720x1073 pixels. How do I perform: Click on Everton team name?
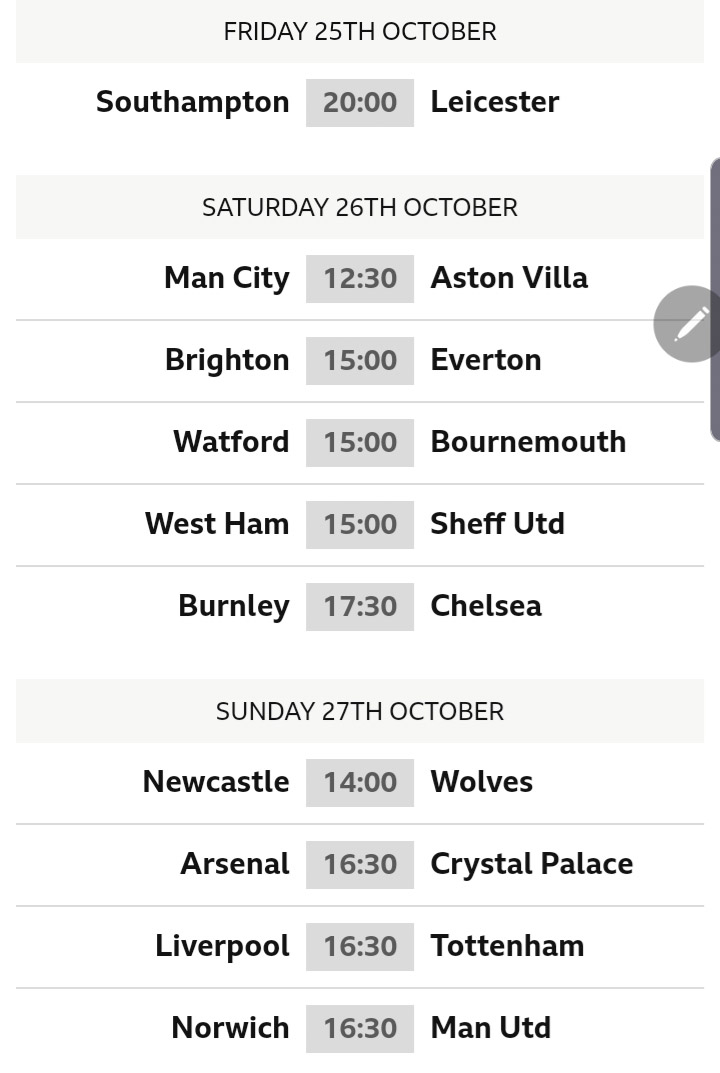(486, 360)
